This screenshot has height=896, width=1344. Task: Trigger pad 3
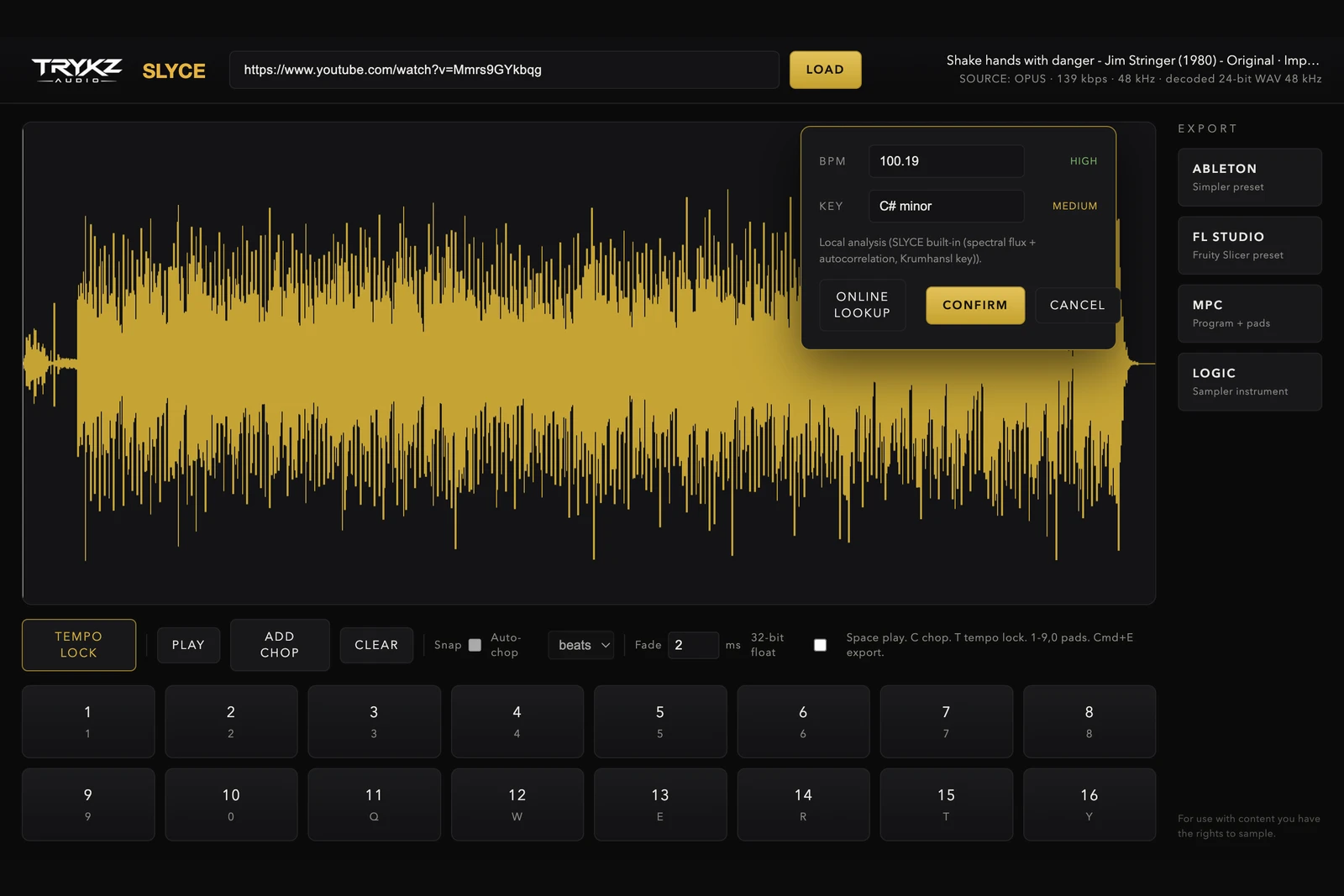(374, 721)
